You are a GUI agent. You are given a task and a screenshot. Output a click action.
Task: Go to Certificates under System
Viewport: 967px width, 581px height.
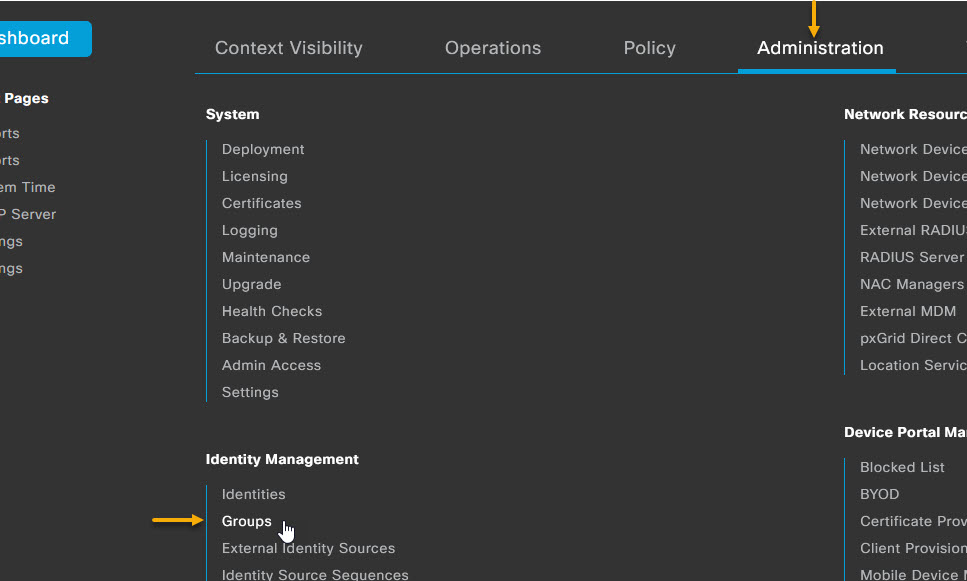pyautogui.click(x=261, y=204)
